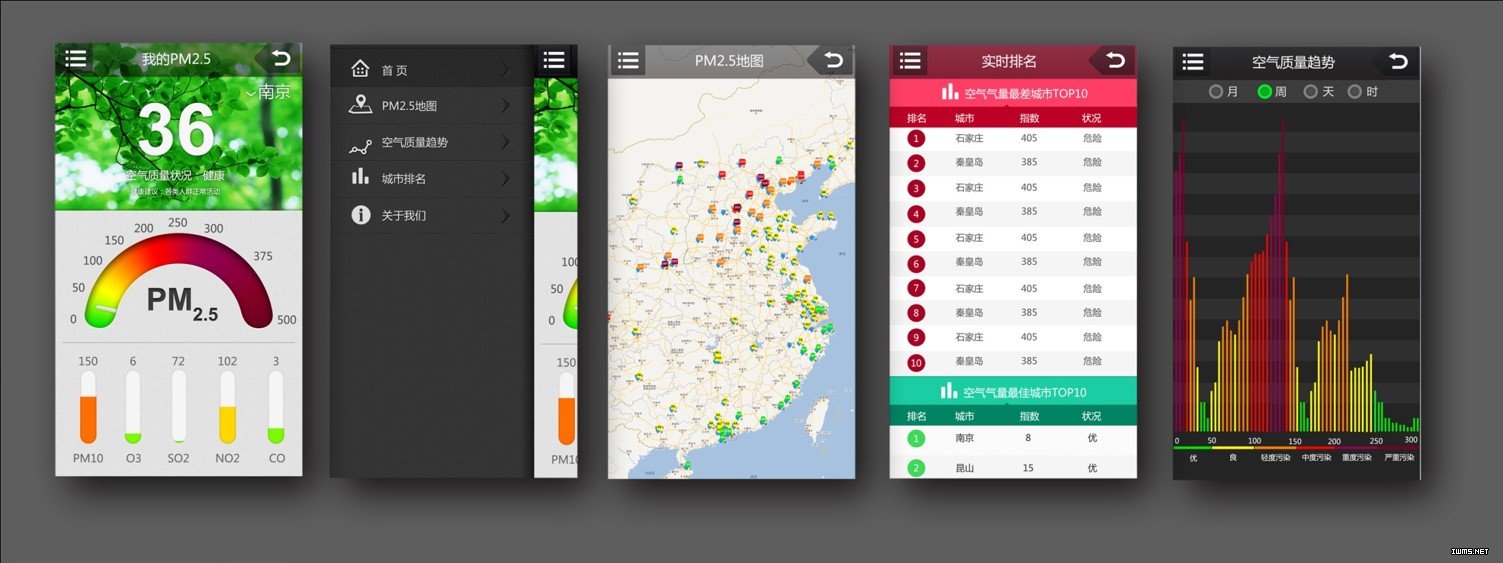Click the 空气气量最佳城市TOP10 header
Screen dimensions: 1503x563
pos(1012,392)
